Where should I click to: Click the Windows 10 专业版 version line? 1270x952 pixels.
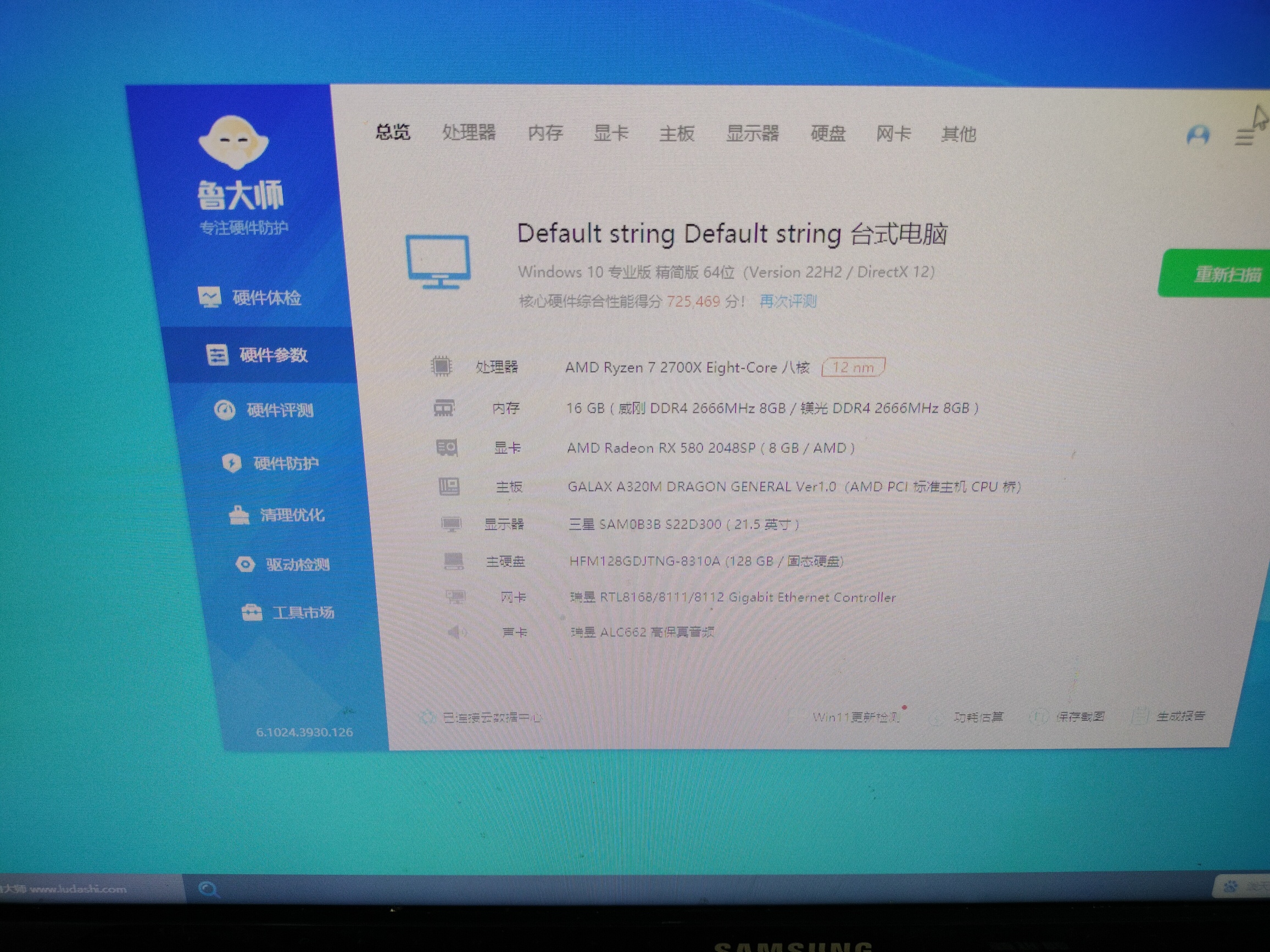pyautogui.click(x=726, y=271)
